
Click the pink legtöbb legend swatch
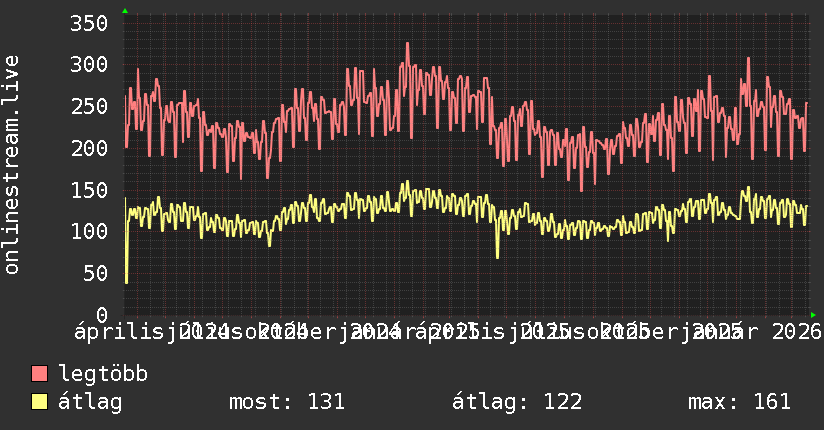click(39, 374)
